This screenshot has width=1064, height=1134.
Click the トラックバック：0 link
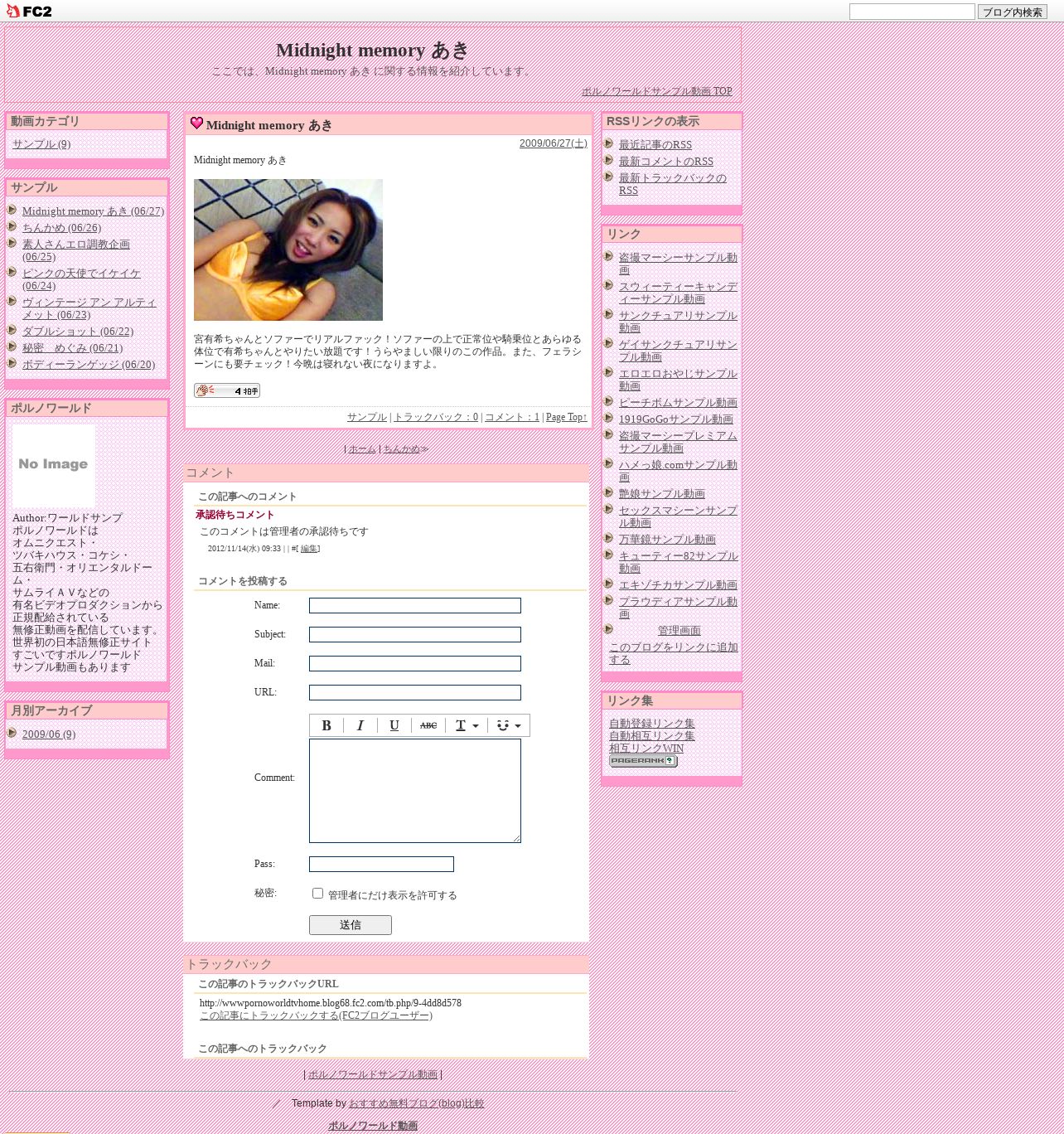[x=436, y=417]
